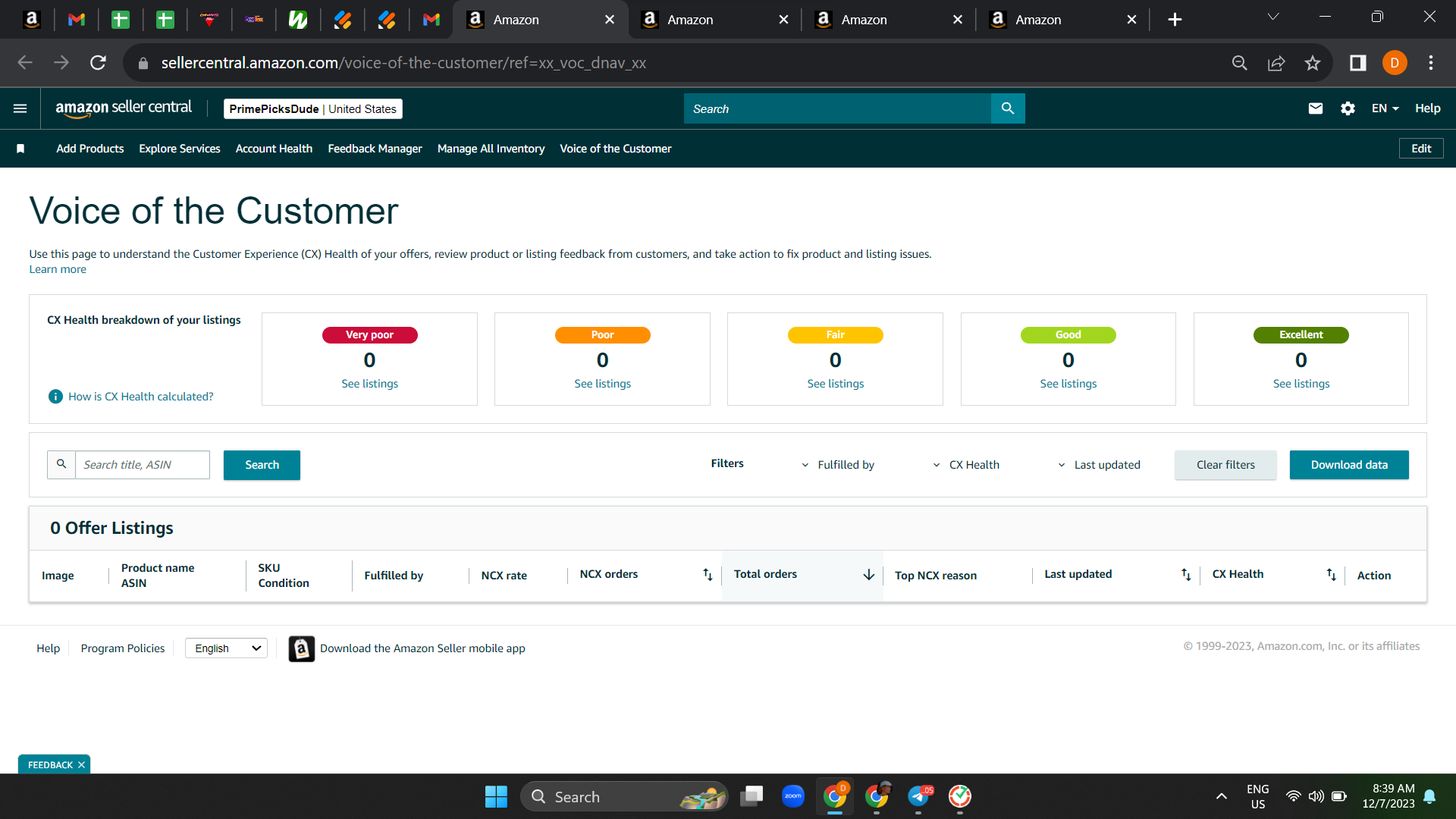See listings under Poor
Viewport: 1456px width, 819px height.
pos(602,384)
